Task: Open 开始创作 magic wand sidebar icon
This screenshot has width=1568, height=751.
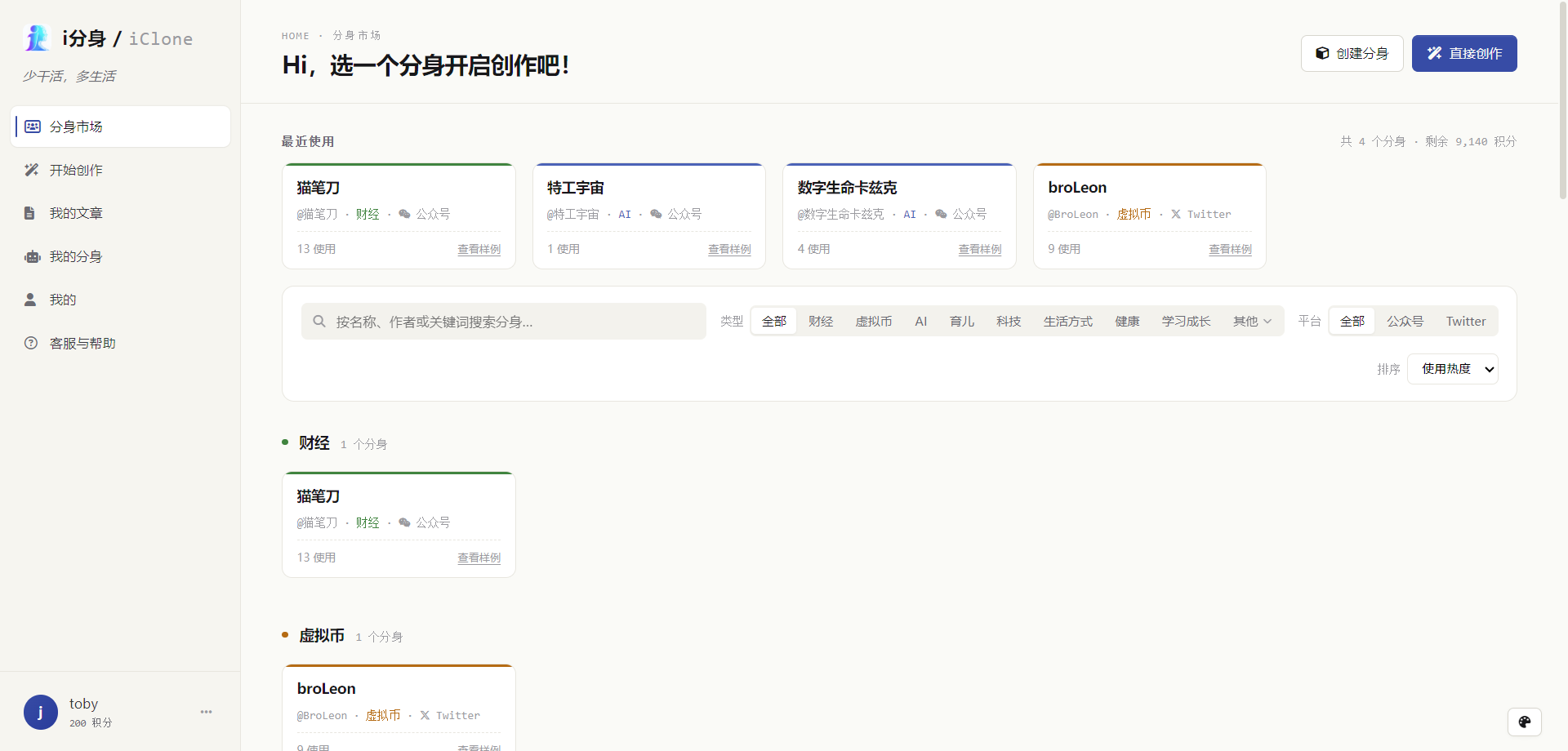Action: pyautogui.click(x=32, y=170)
